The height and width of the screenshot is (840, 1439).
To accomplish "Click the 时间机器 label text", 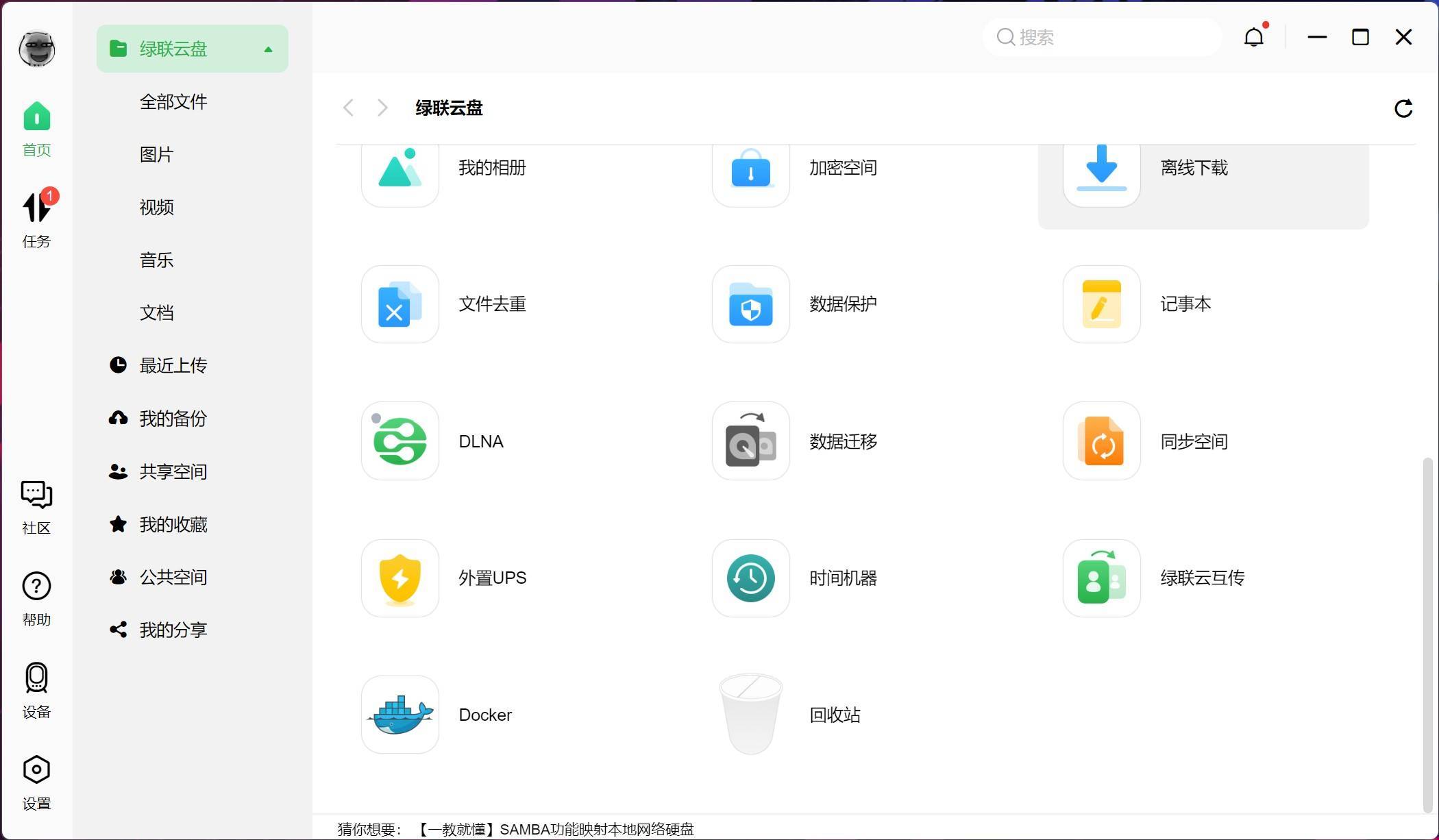I will [843, 578].
